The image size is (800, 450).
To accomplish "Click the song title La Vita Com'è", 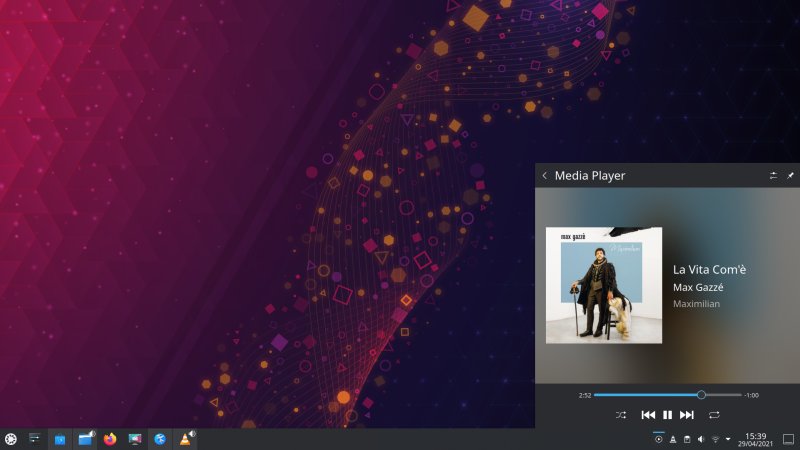I will tap(709, 269).
